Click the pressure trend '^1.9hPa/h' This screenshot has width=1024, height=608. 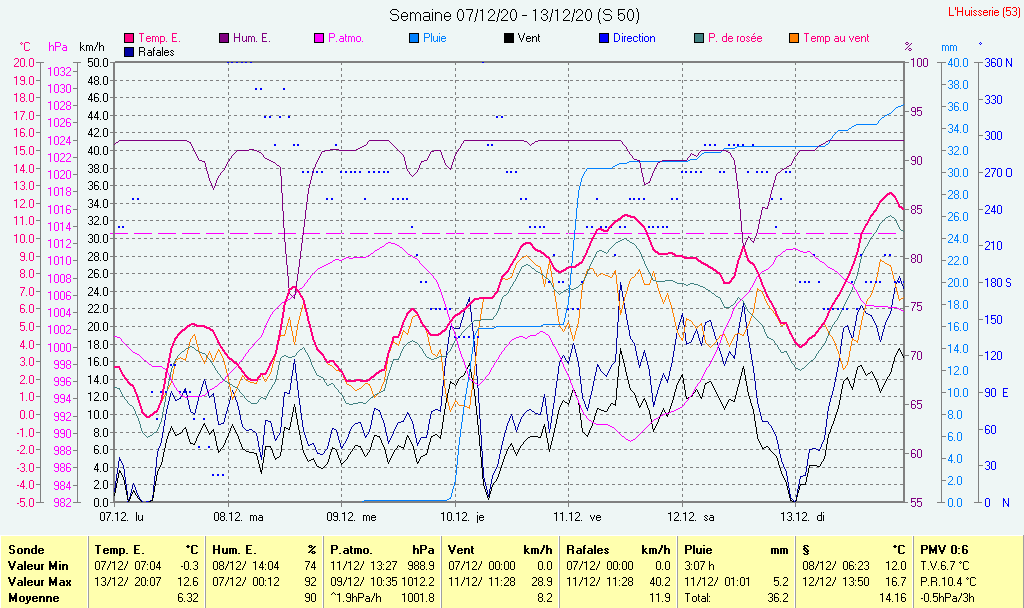point(356,598)
